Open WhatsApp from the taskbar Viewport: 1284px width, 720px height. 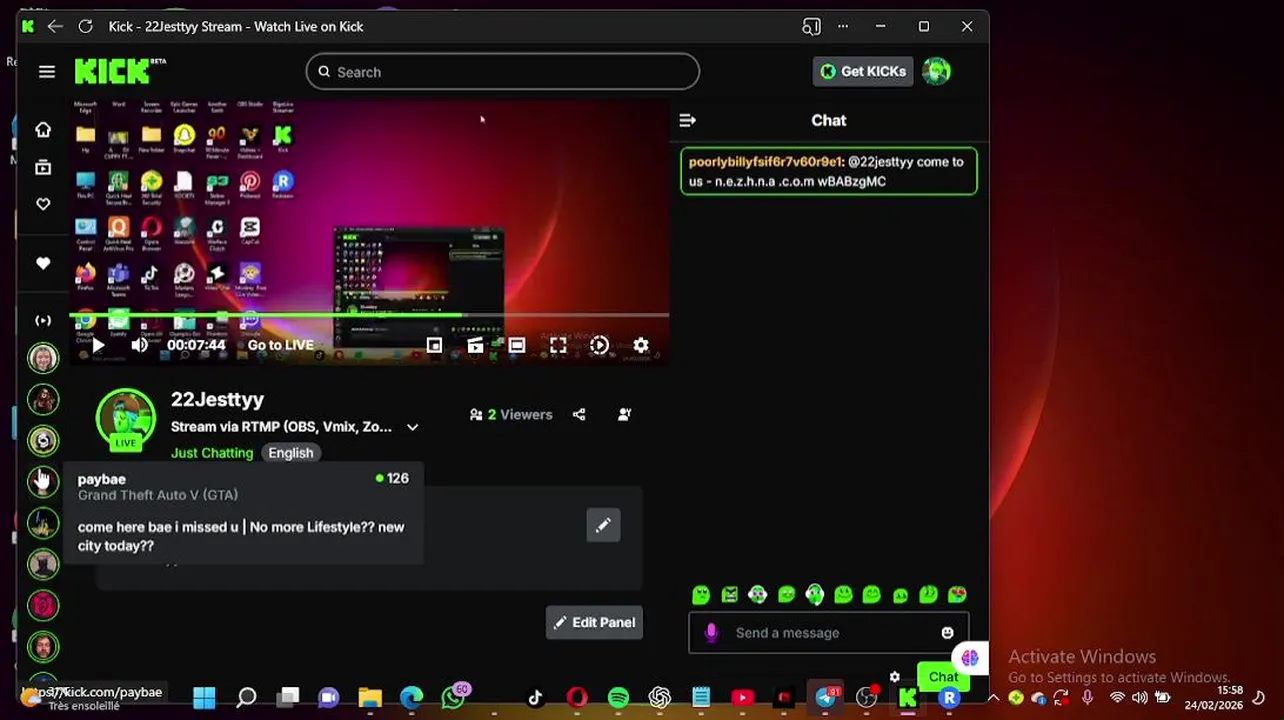pos(453,697)
